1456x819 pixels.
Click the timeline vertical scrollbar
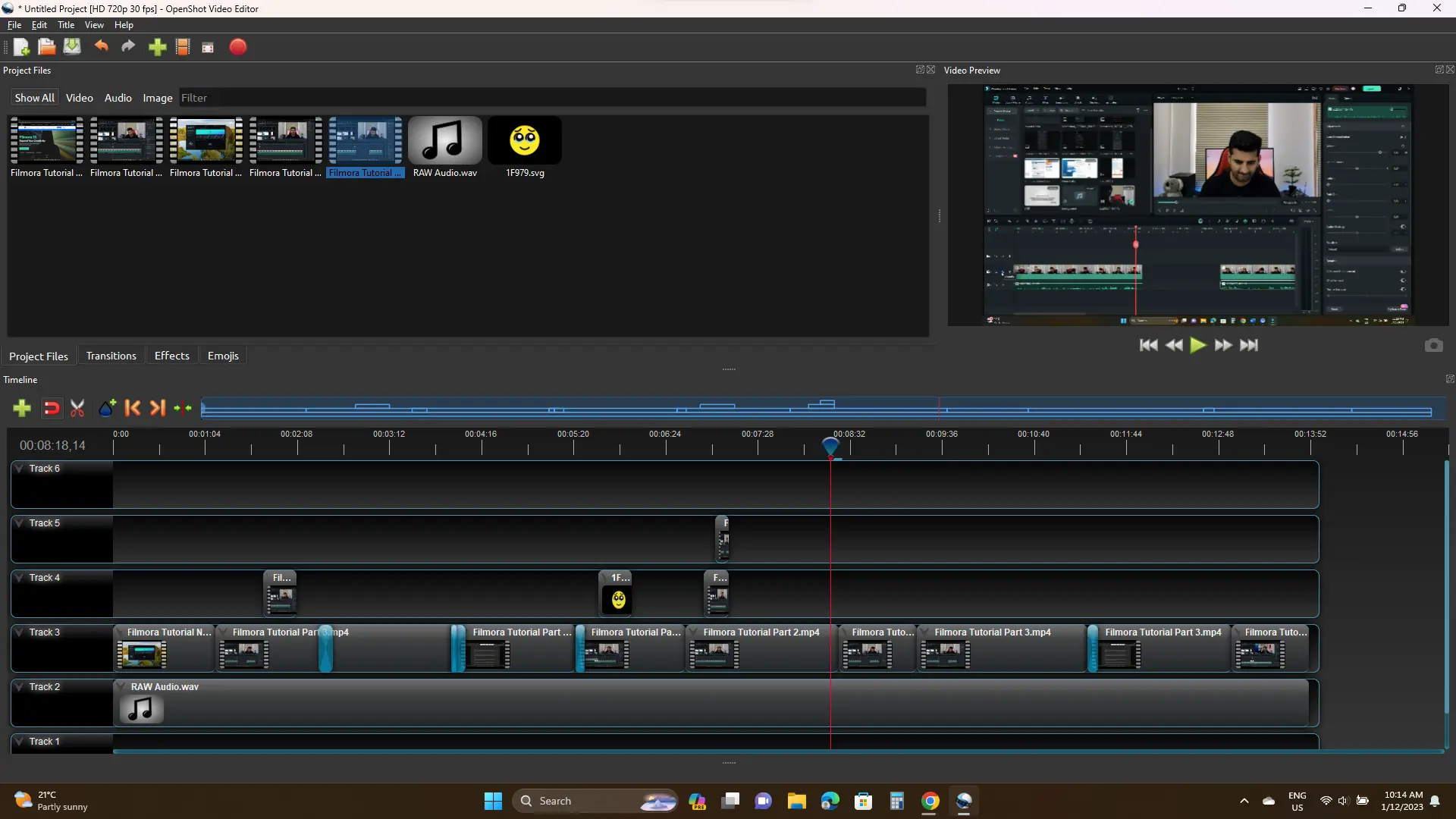click(x=1446, y=588)
